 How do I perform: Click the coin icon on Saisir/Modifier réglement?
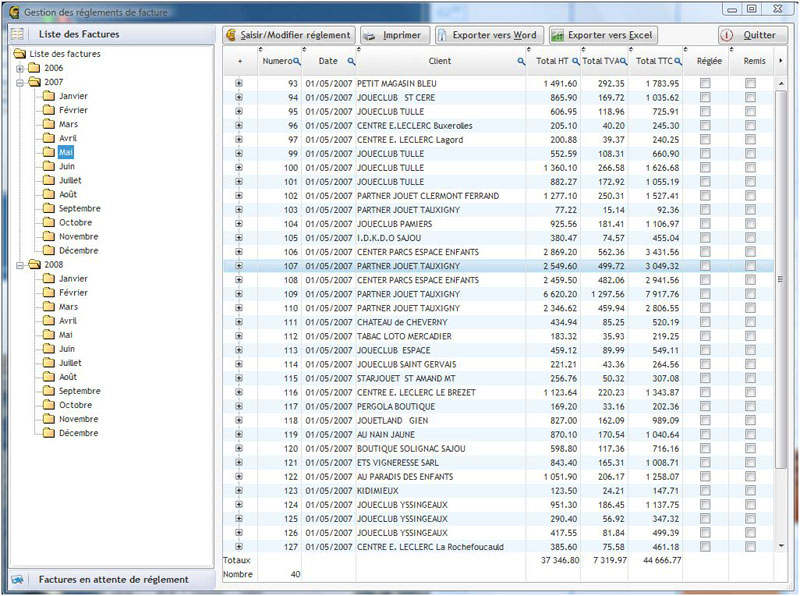(x=231, y=35)
